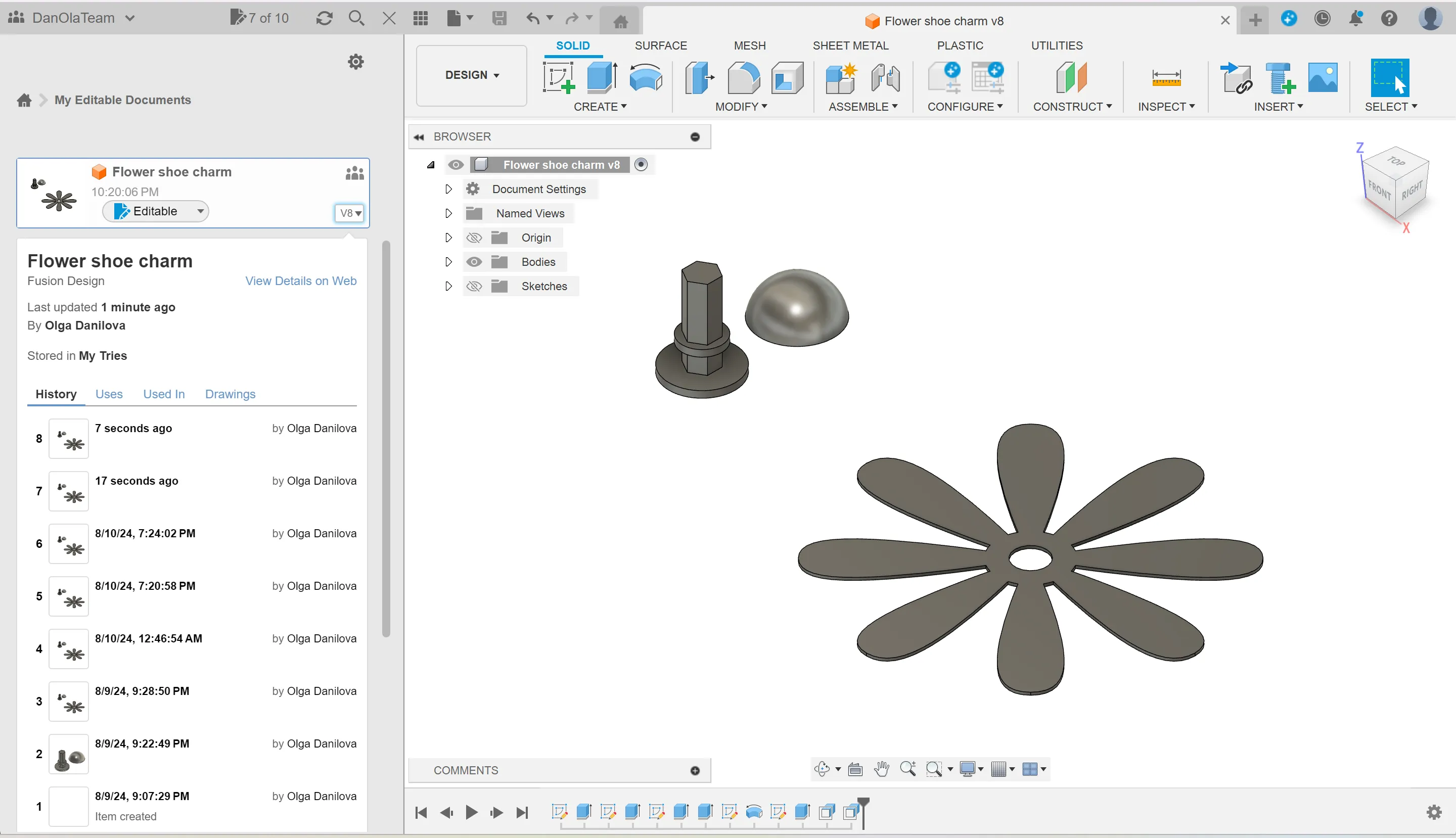Click the Measure ruler icon

coord(1166,78)
